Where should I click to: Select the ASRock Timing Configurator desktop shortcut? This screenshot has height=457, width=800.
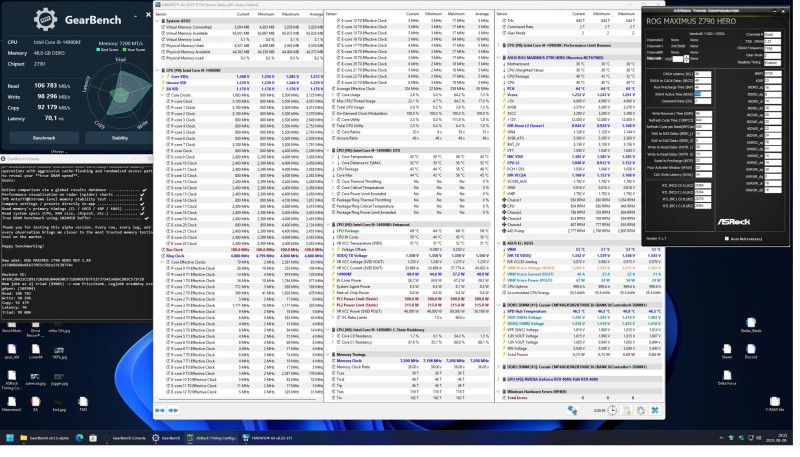12,380
